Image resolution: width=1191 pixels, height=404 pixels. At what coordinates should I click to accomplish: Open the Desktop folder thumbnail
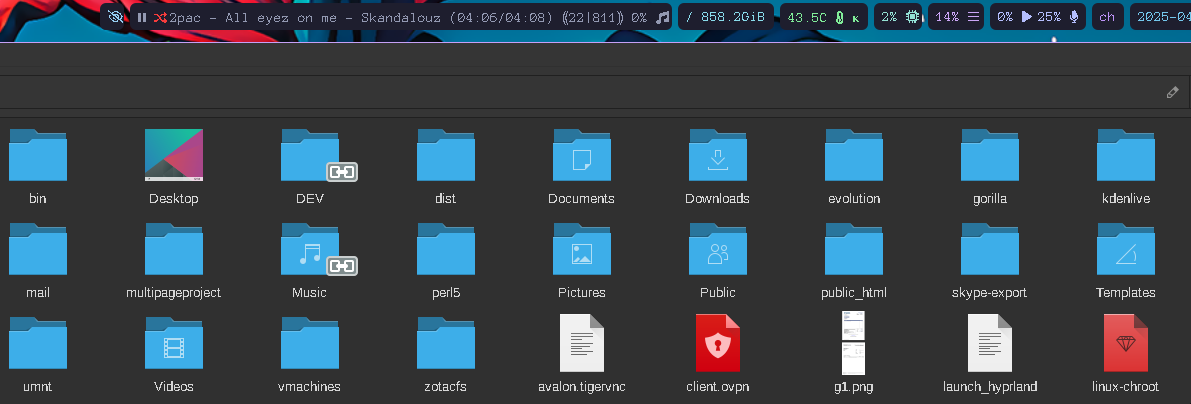pyautogui.click(x=174, y=157)
